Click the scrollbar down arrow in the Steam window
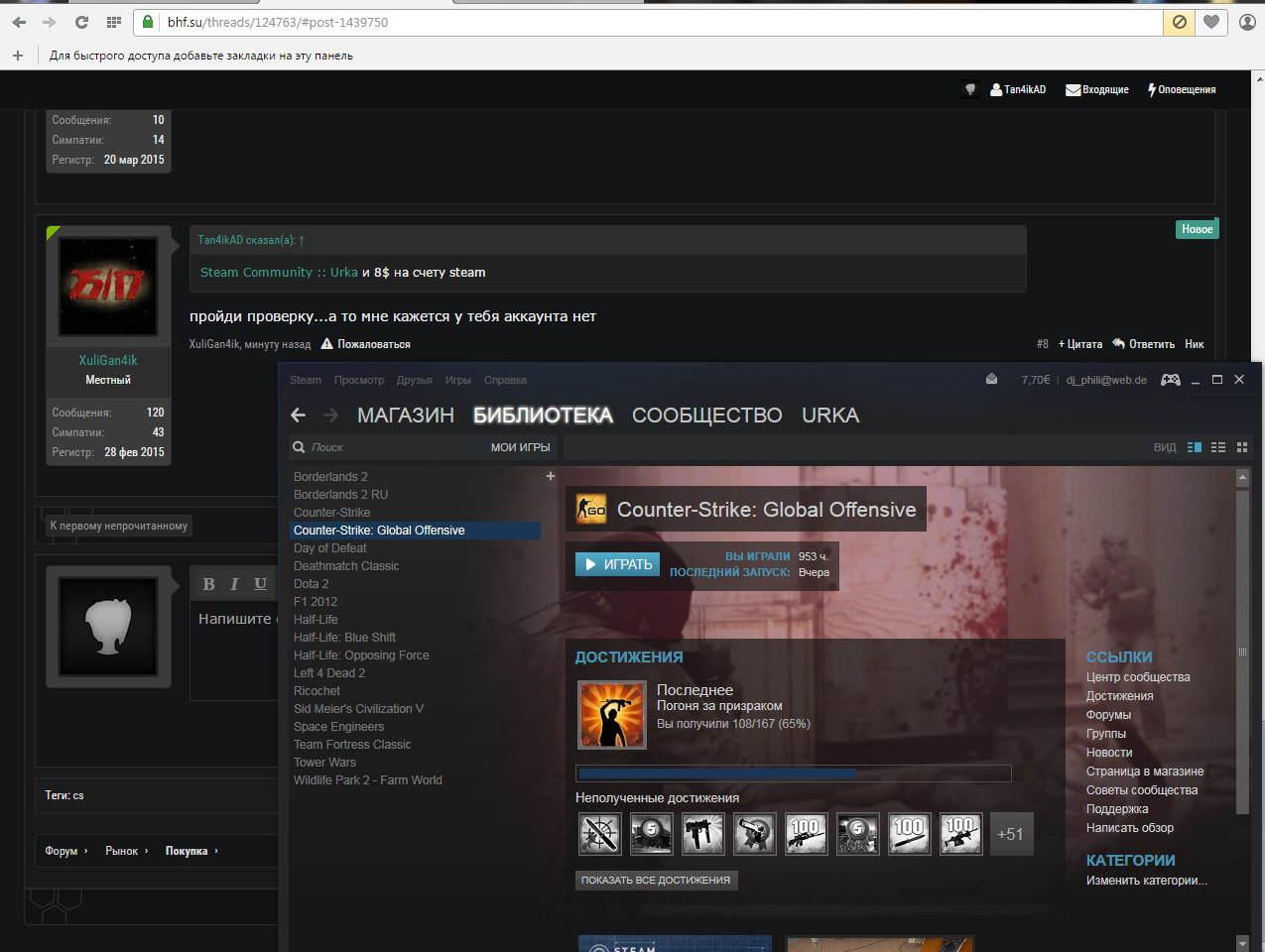 [1242, 943]
